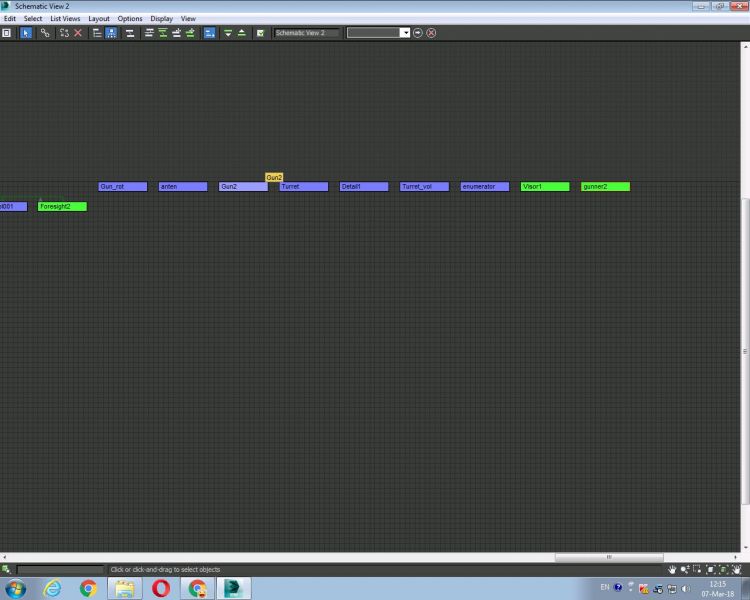Open Opera browser from taskbar
750x600 pixels.
point(161,588)
